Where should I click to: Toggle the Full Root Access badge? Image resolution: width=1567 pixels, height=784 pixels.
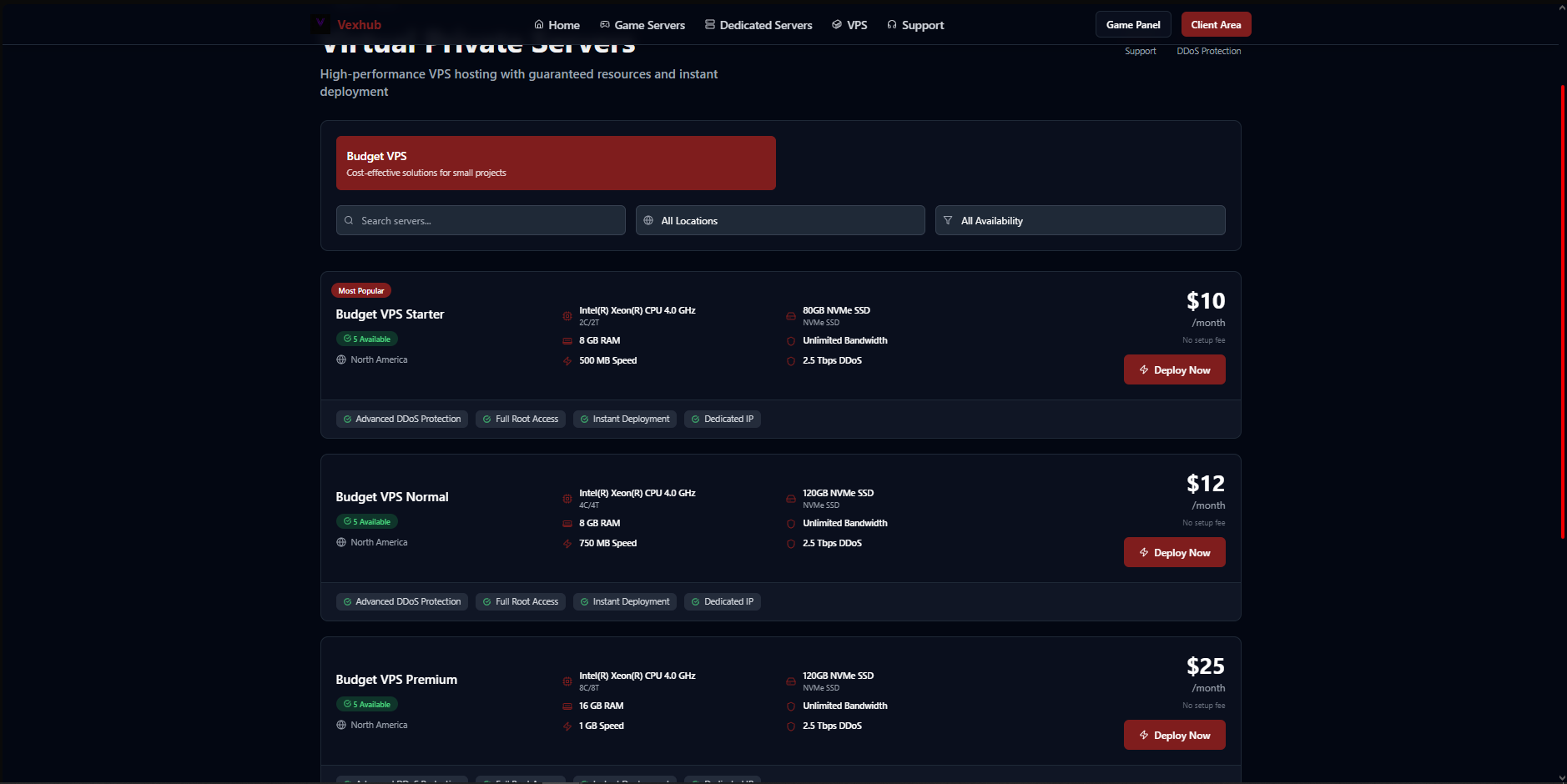click(520, 419)
